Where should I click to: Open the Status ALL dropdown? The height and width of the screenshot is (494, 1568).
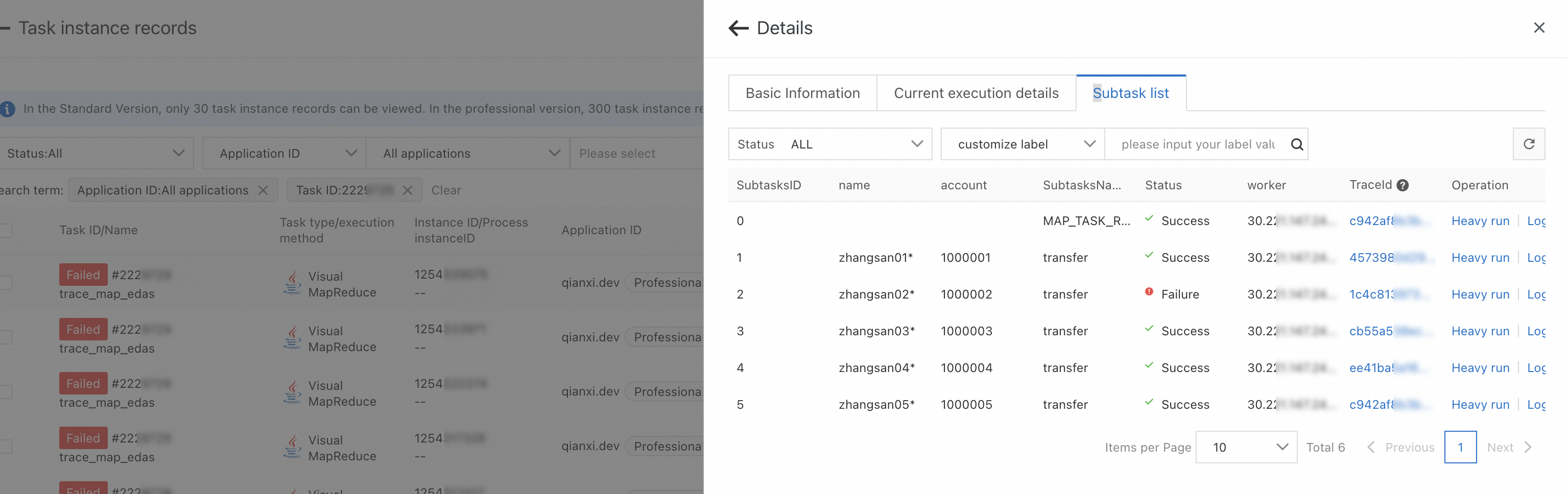(829, 144)
